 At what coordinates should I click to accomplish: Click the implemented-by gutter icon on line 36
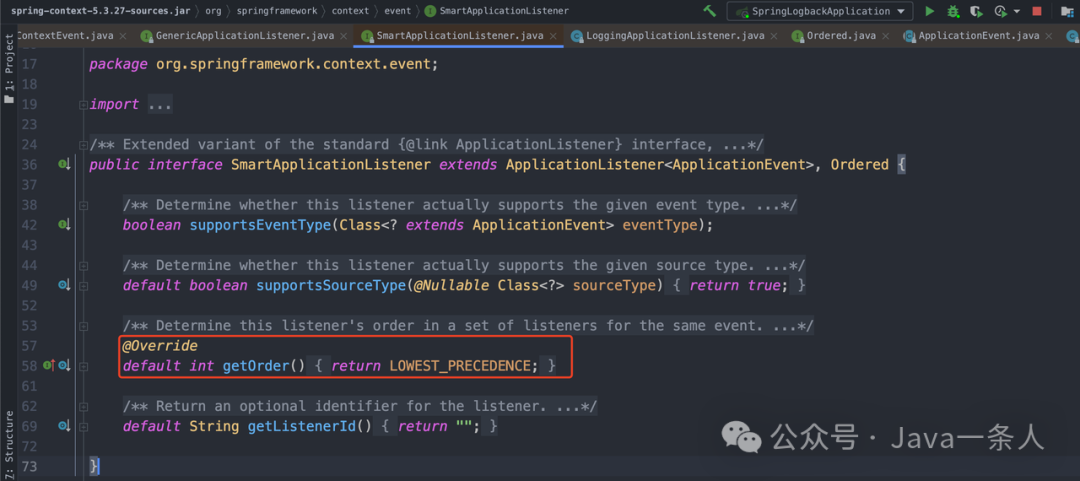(62, 164)
